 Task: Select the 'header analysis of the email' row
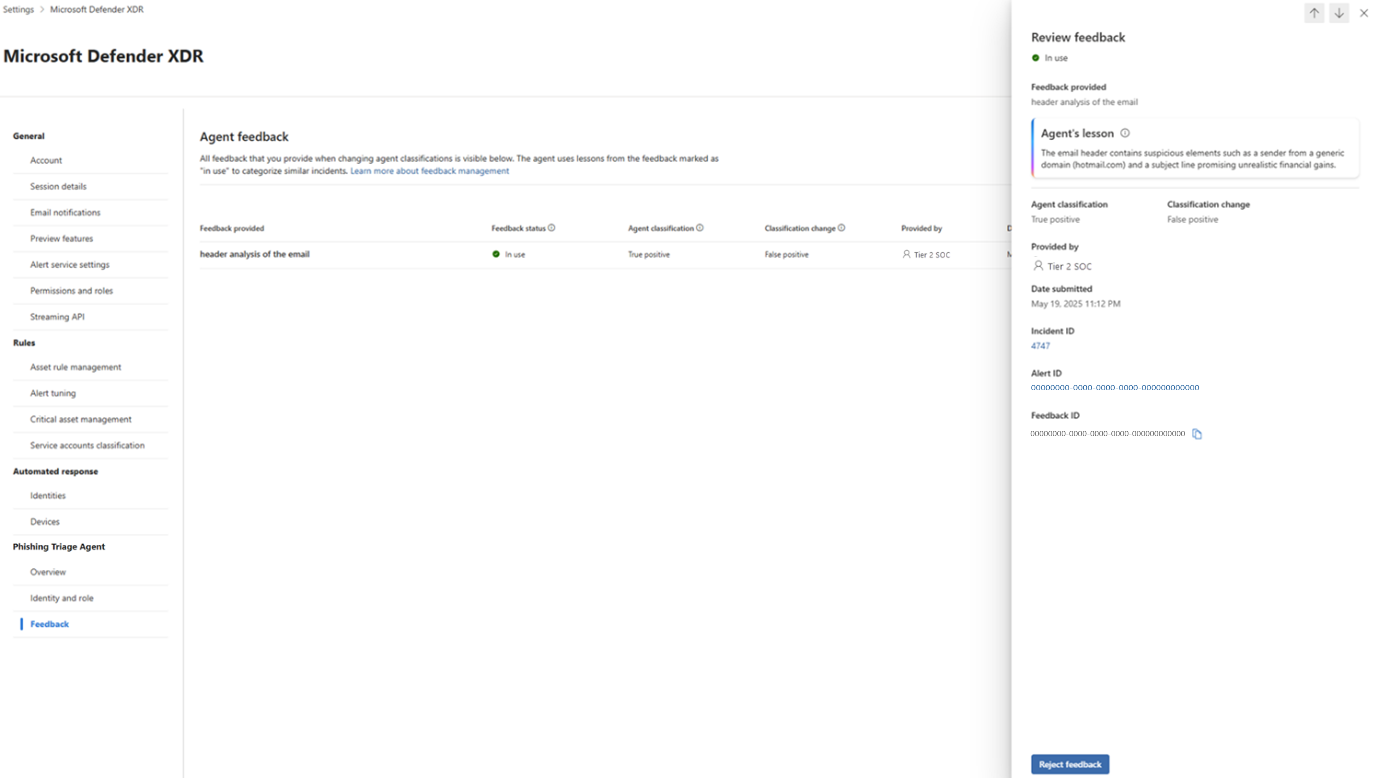tap(605, 255)
